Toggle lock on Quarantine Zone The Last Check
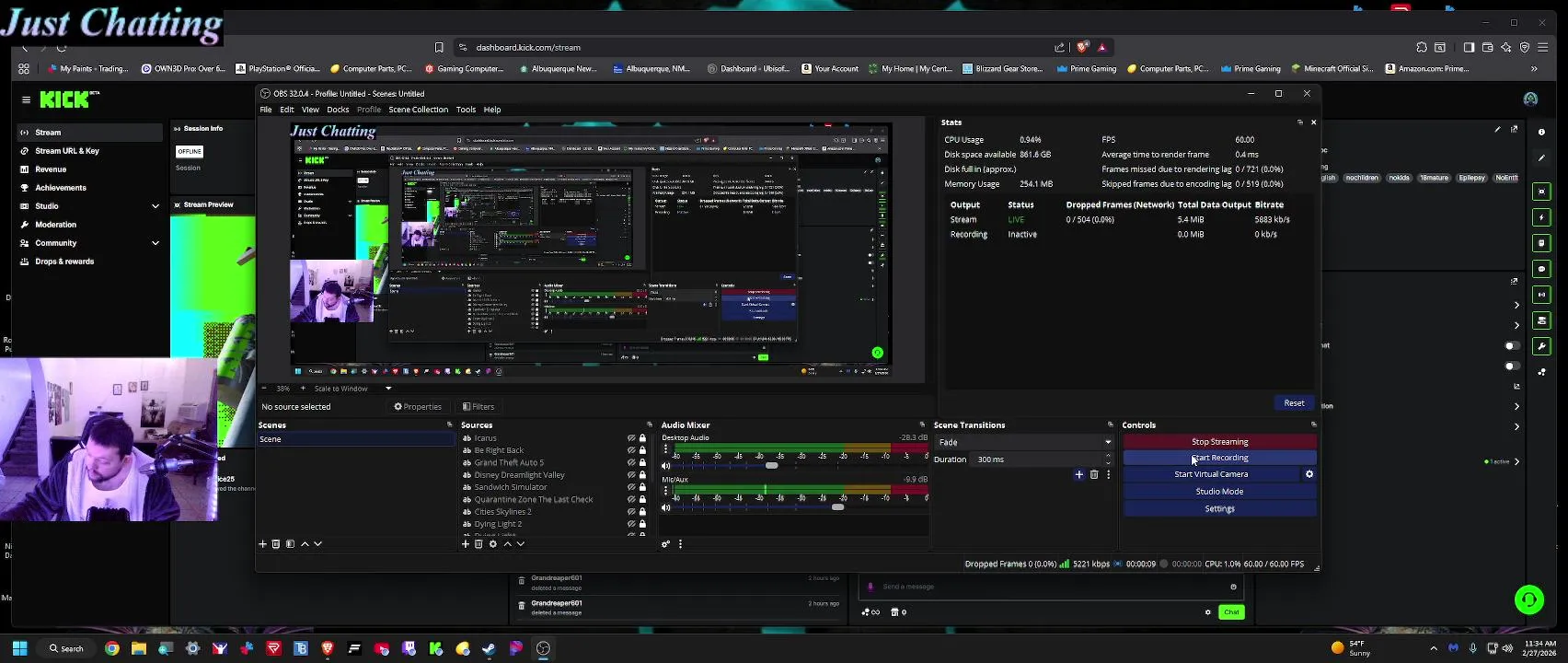This screenshot has height=663, width=1568. 642,499
